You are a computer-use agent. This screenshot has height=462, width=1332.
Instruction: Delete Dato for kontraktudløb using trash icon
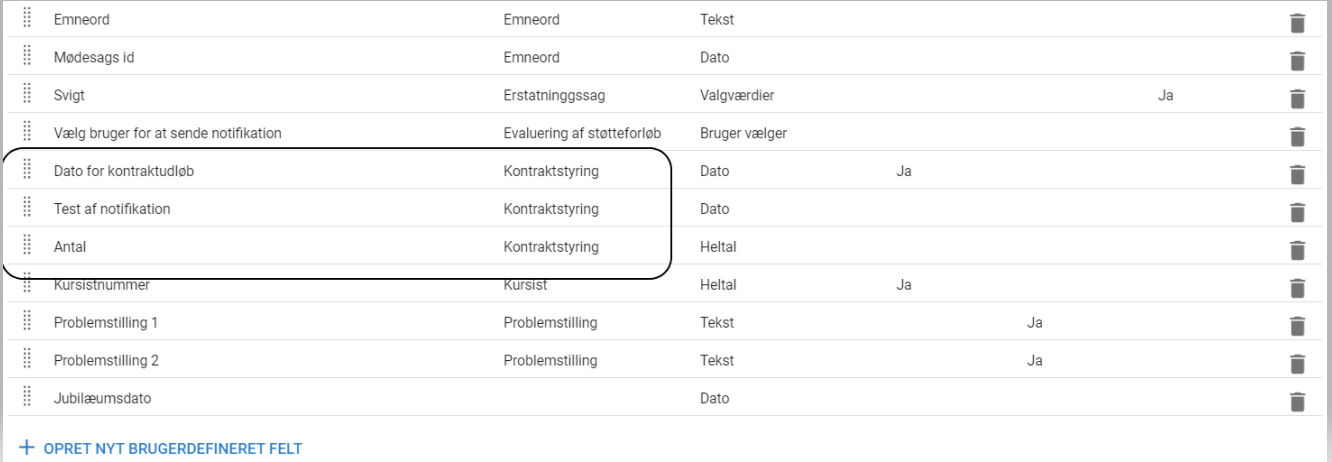pos(1297,174)
